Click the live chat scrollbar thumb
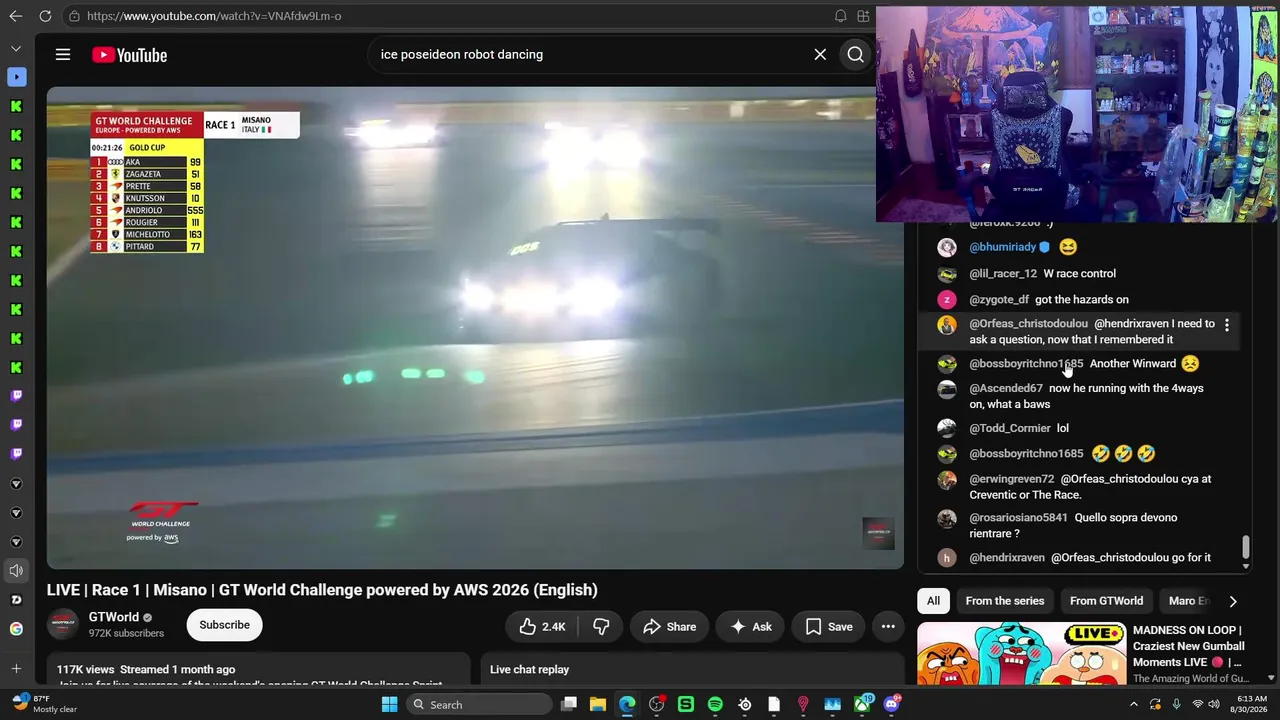The image size is (1280, 720). (x=1246, y=547)
